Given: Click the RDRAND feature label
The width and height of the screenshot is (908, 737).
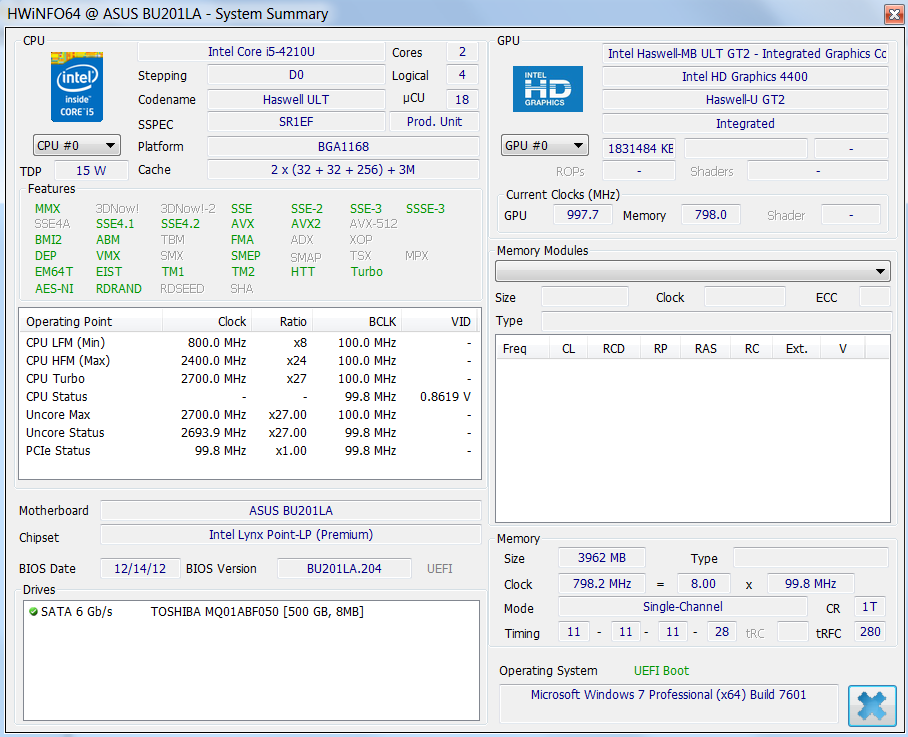Looking at the screenshot, I should (119, 288).
